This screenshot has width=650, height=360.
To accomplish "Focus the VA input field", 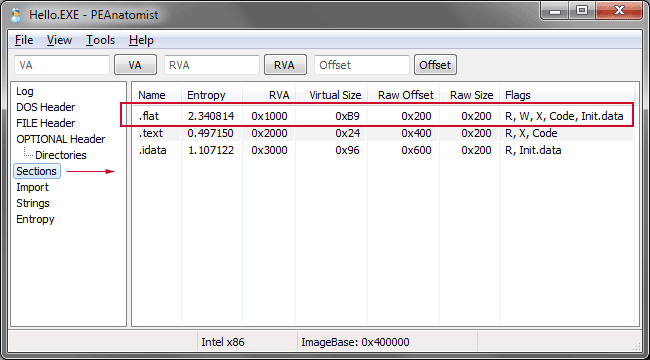I will (62, 65).
